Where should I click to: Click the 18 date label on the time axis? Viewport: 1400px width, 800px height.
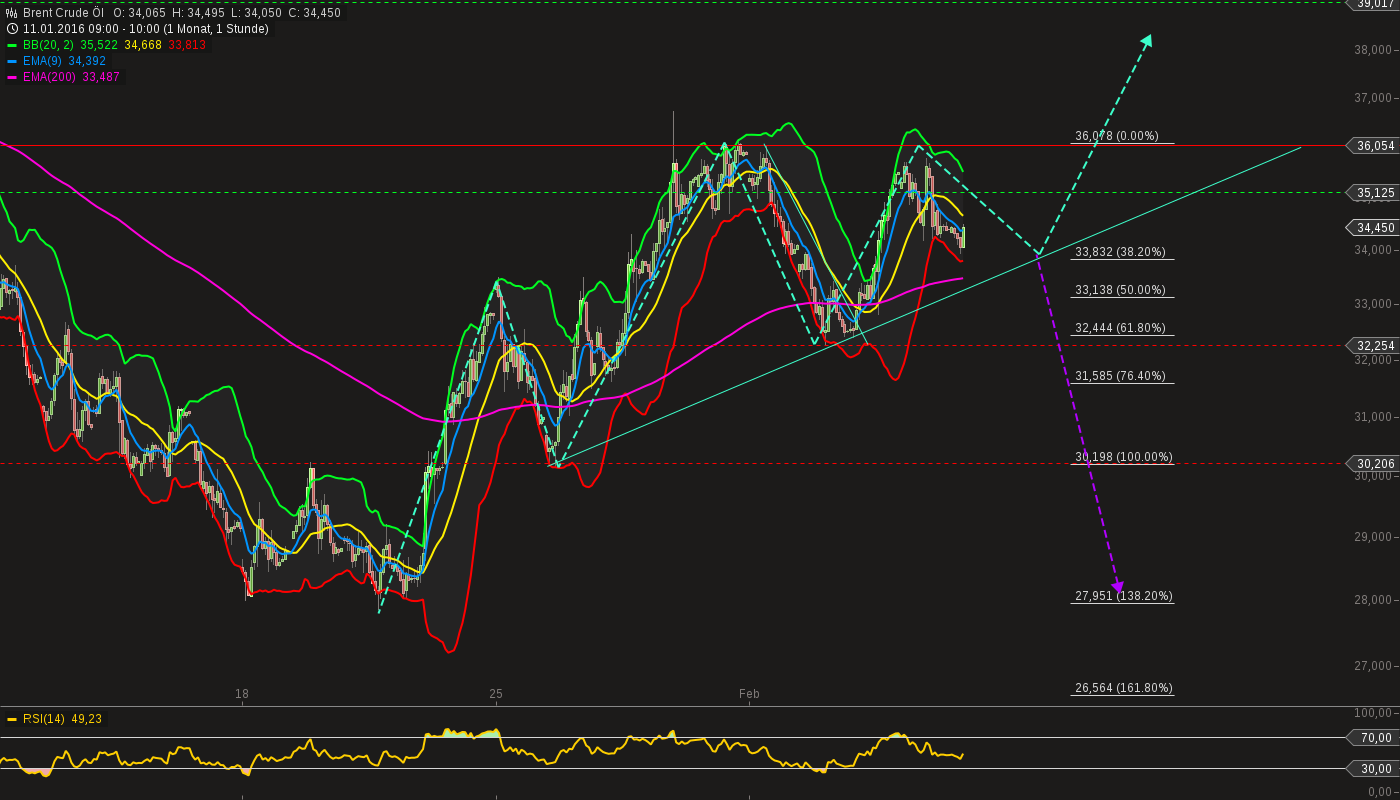242,693
